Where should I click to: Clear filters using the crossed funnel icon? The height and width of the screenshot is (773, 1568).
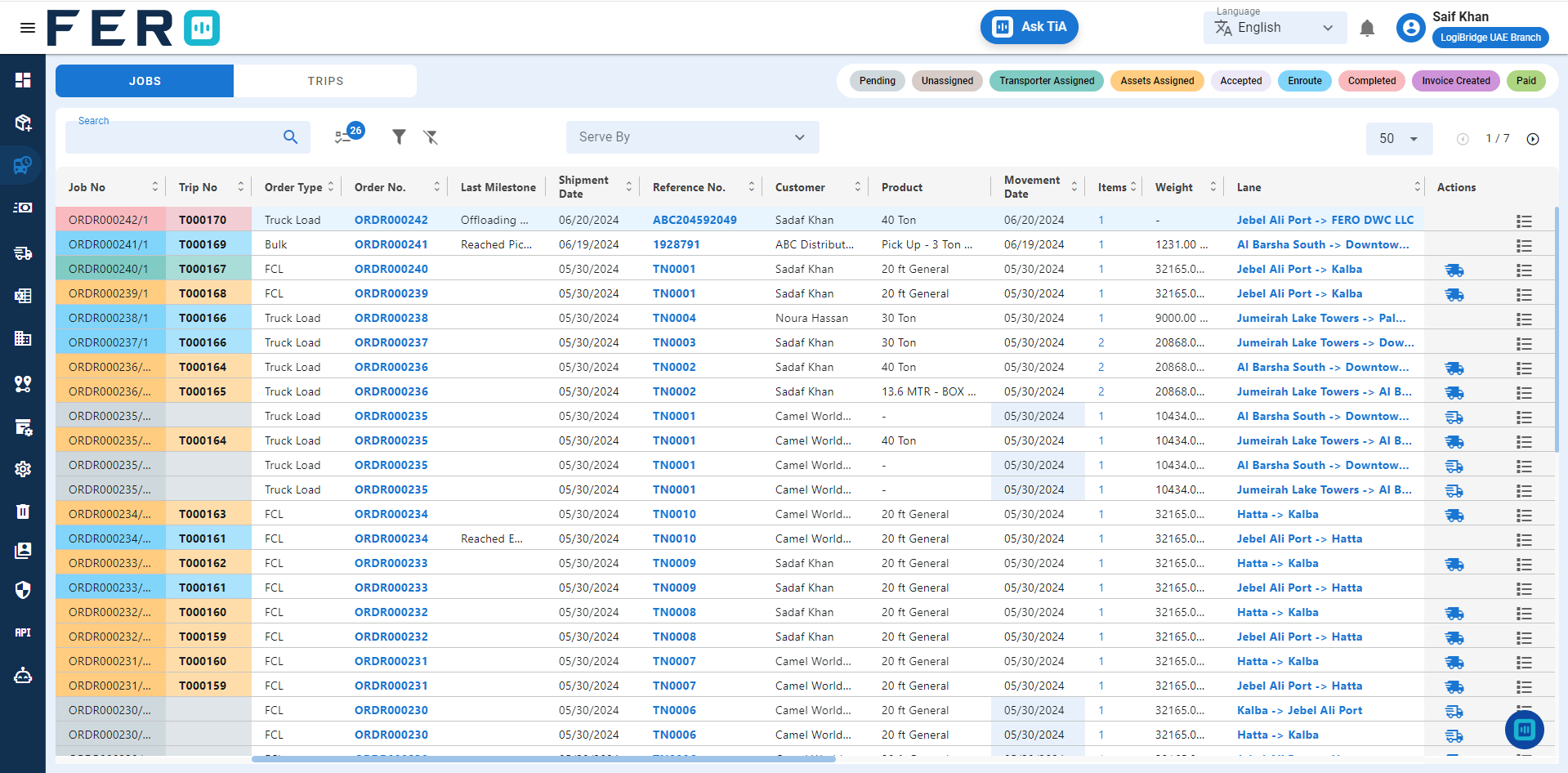pos(431,137)
